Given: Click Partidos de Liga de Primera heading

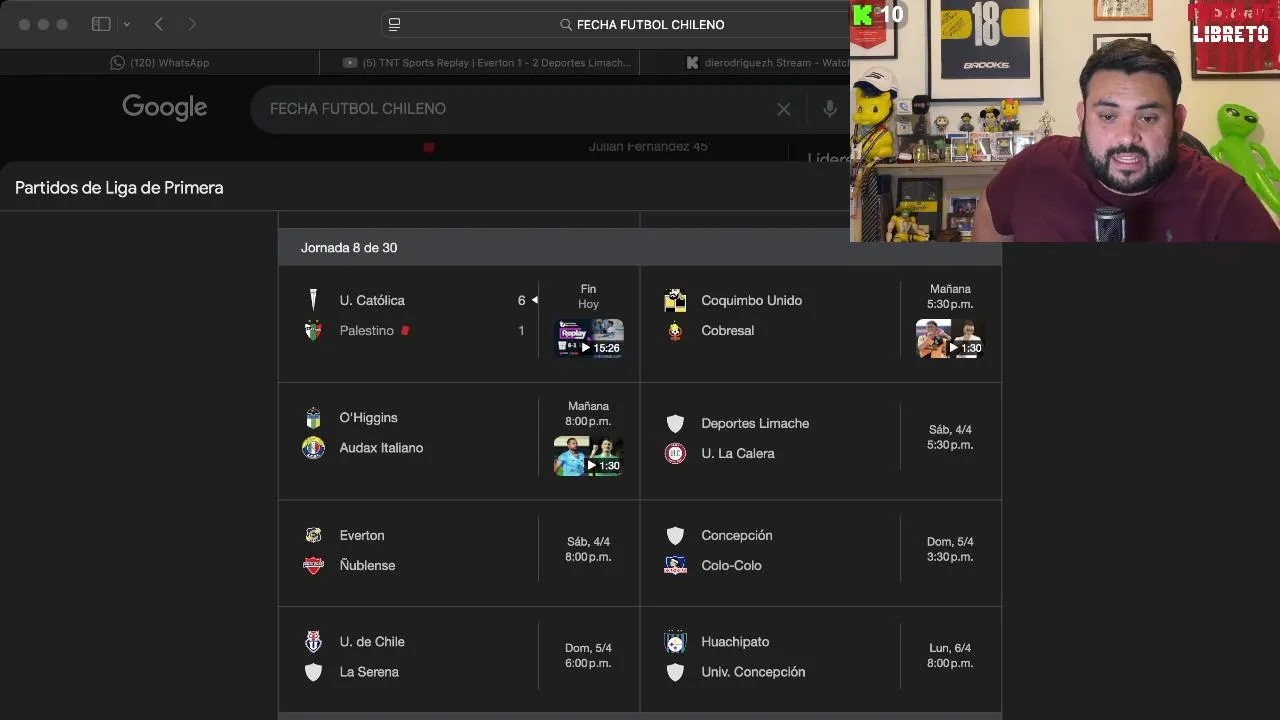Looking at the screenshot, I should tap(119, 188).
